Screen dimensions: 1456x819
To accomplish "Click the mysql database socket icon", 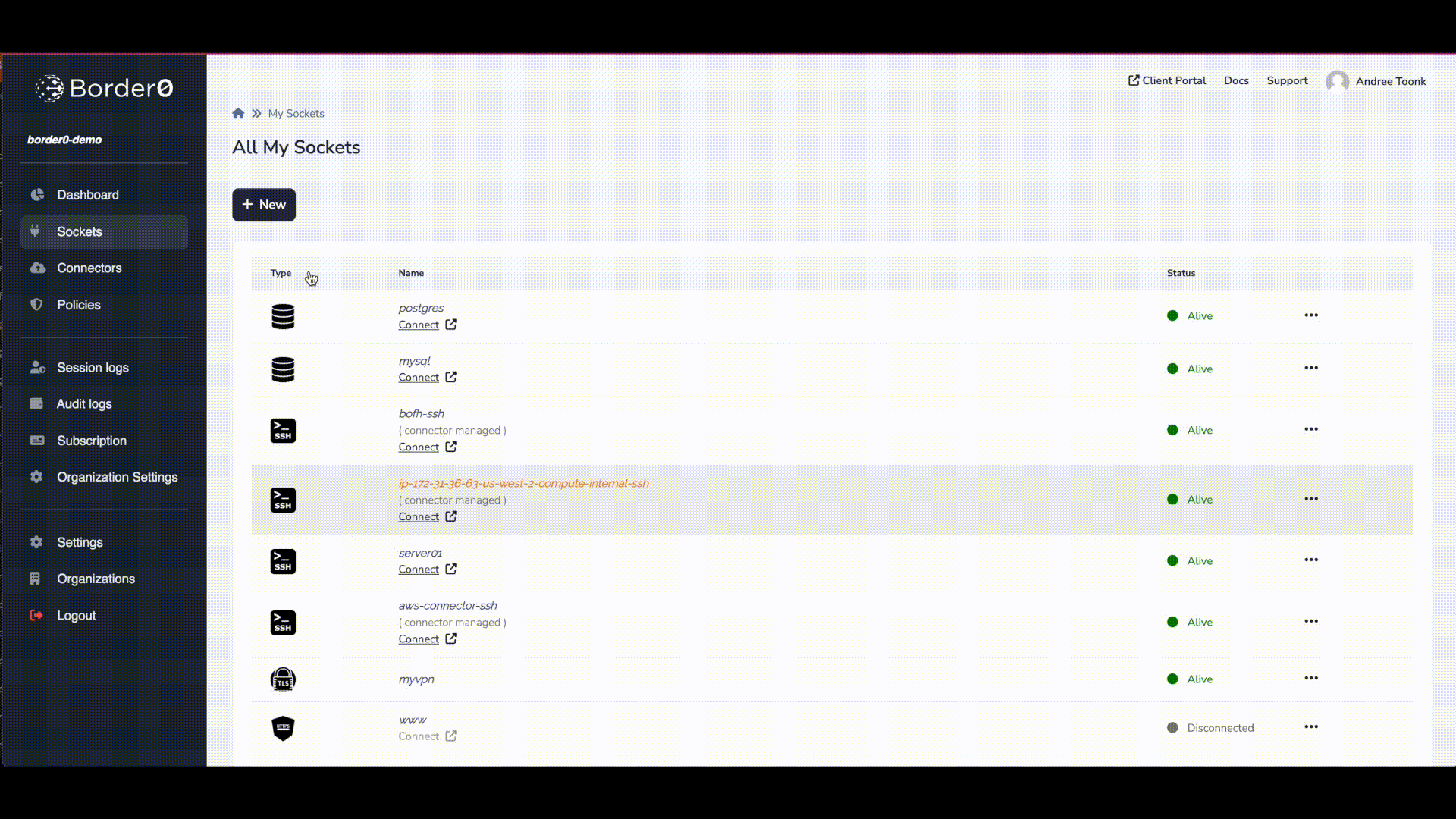I will [x=283, y=368].
